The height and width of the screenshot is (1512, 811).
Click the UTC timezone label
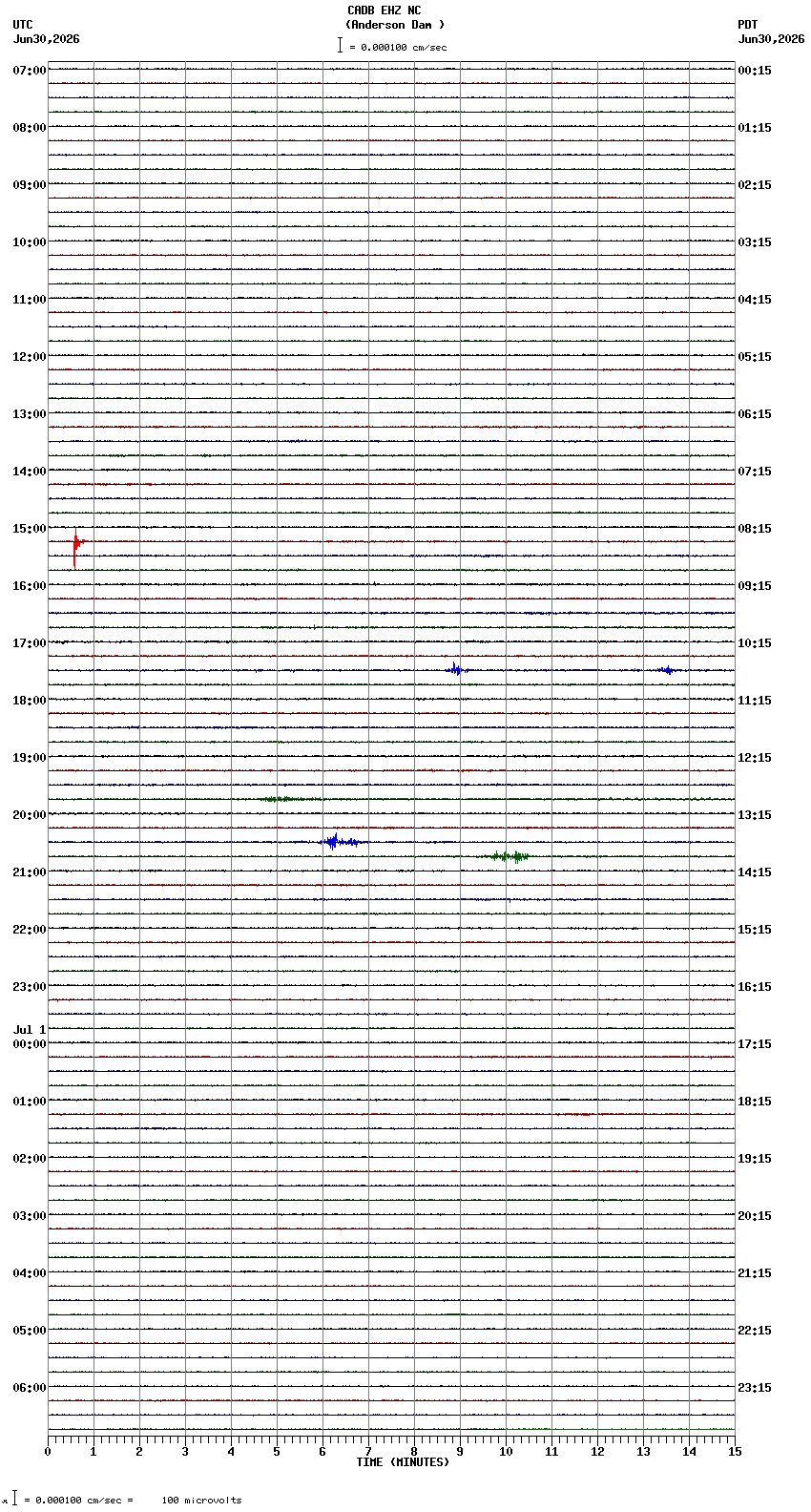tap(23, 25)
